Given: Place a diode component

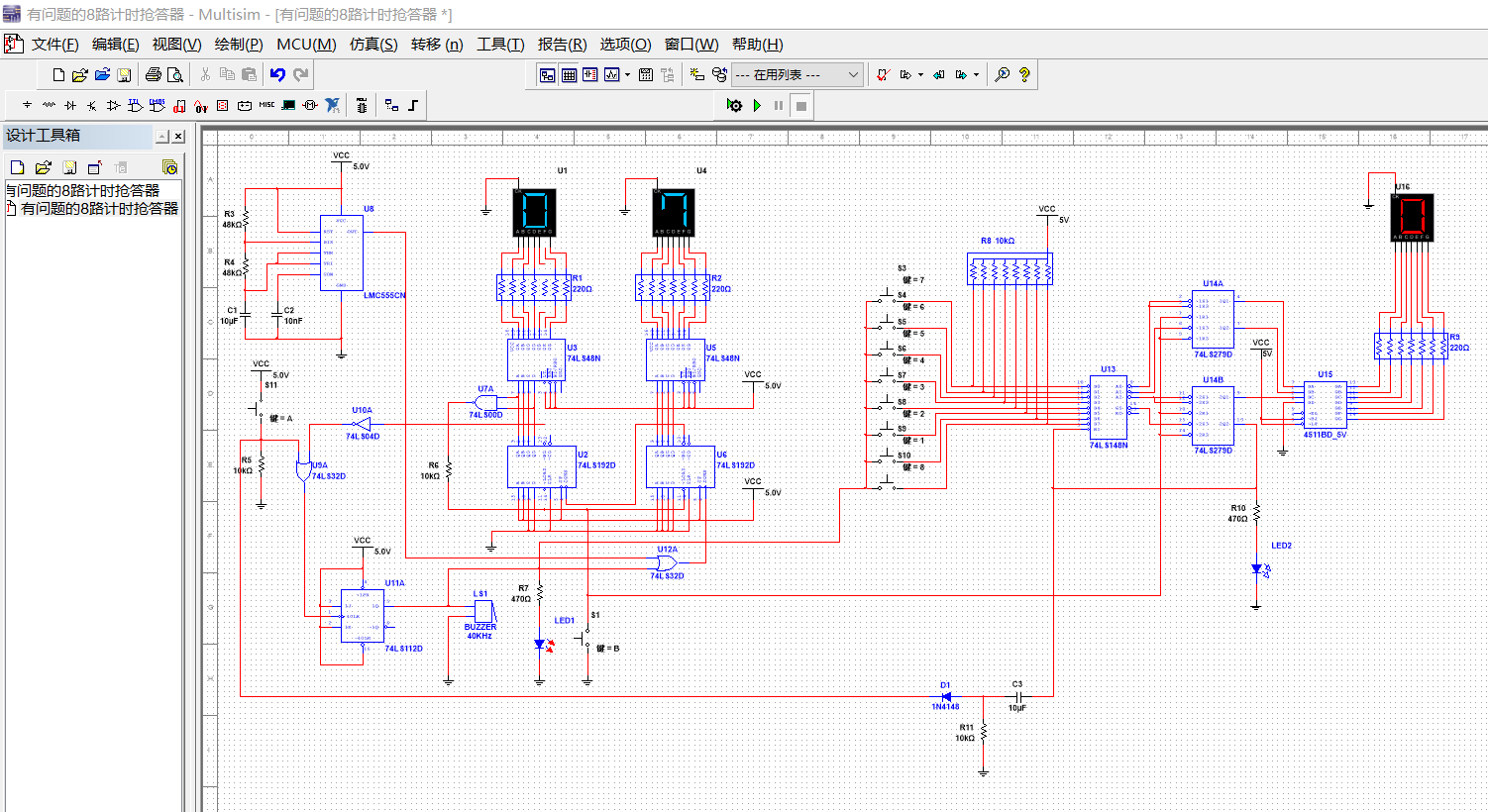Looking at the screenshot, I should coord(70,105).
